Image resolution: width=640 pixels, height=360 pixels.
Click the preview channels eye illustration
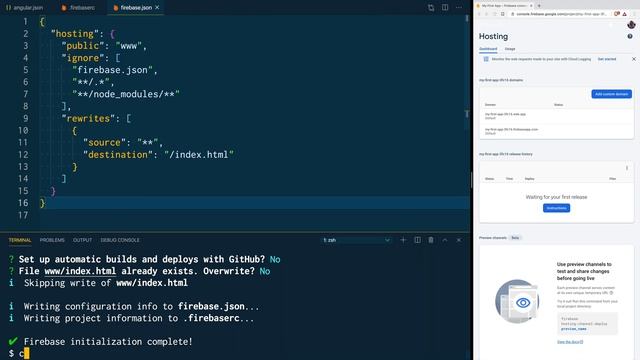pyautogui.click(x=517, y=302)
